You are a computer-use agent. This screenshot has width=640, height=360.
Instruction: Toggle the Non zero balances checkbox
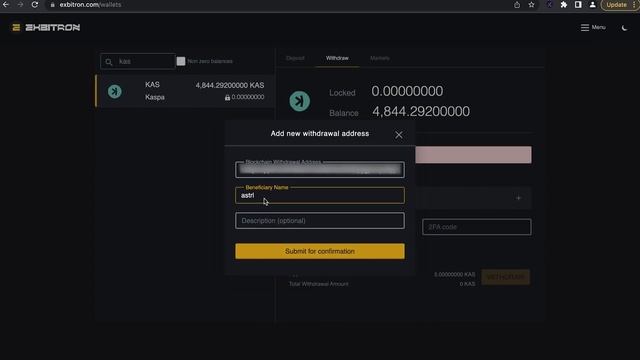click(181, 61)
